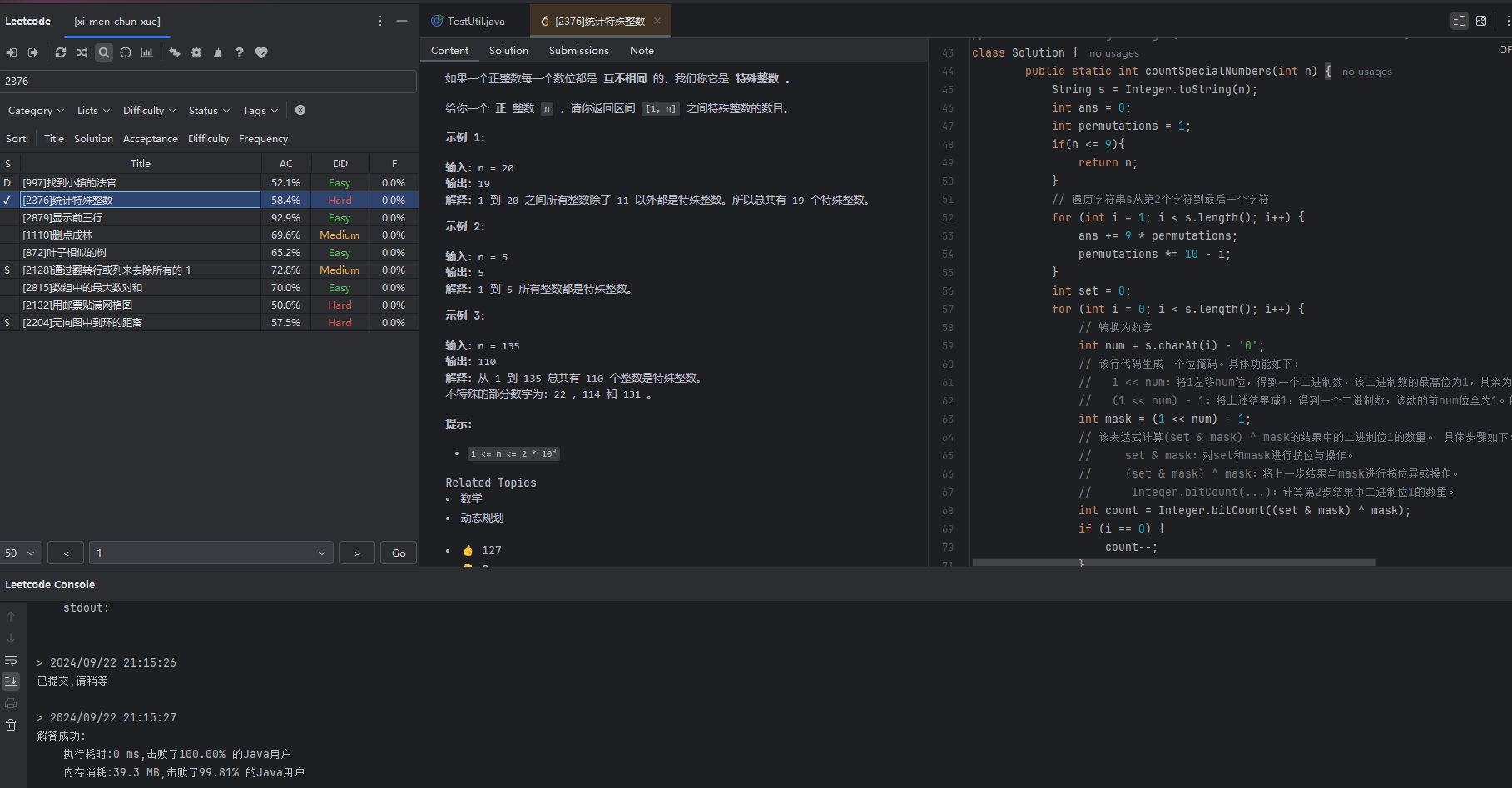Sort problems by Difficulty
Viewport: 1512px width, 788px height.
point(208,138)
